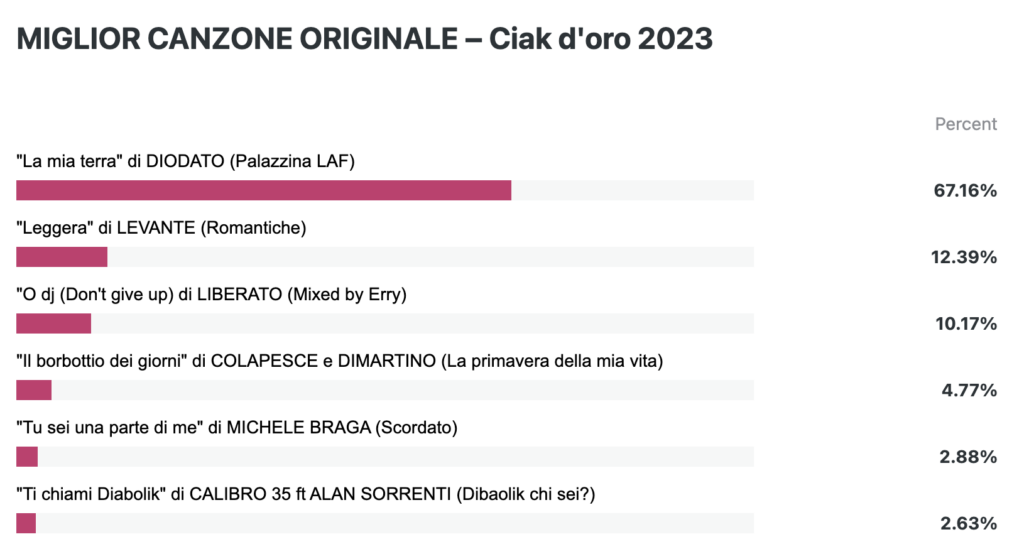Select the "O dj" di LIBERATO label
The height and width of the screenshot is (554, 1024).
click(x=212, y=295)
